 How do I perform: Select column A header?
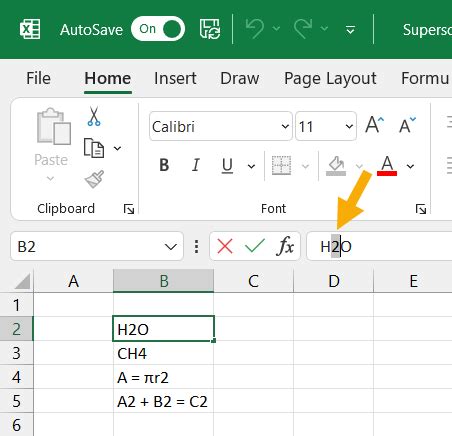[73, 281]
